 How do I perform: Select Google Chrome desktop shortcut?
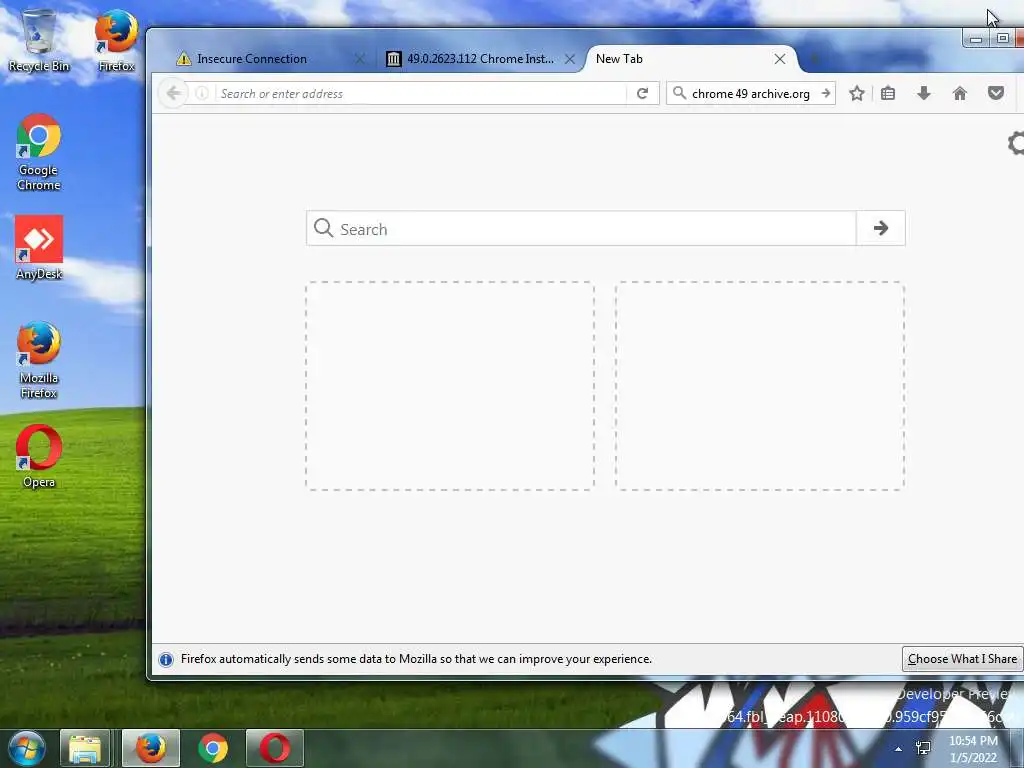(x=39, y=153)
